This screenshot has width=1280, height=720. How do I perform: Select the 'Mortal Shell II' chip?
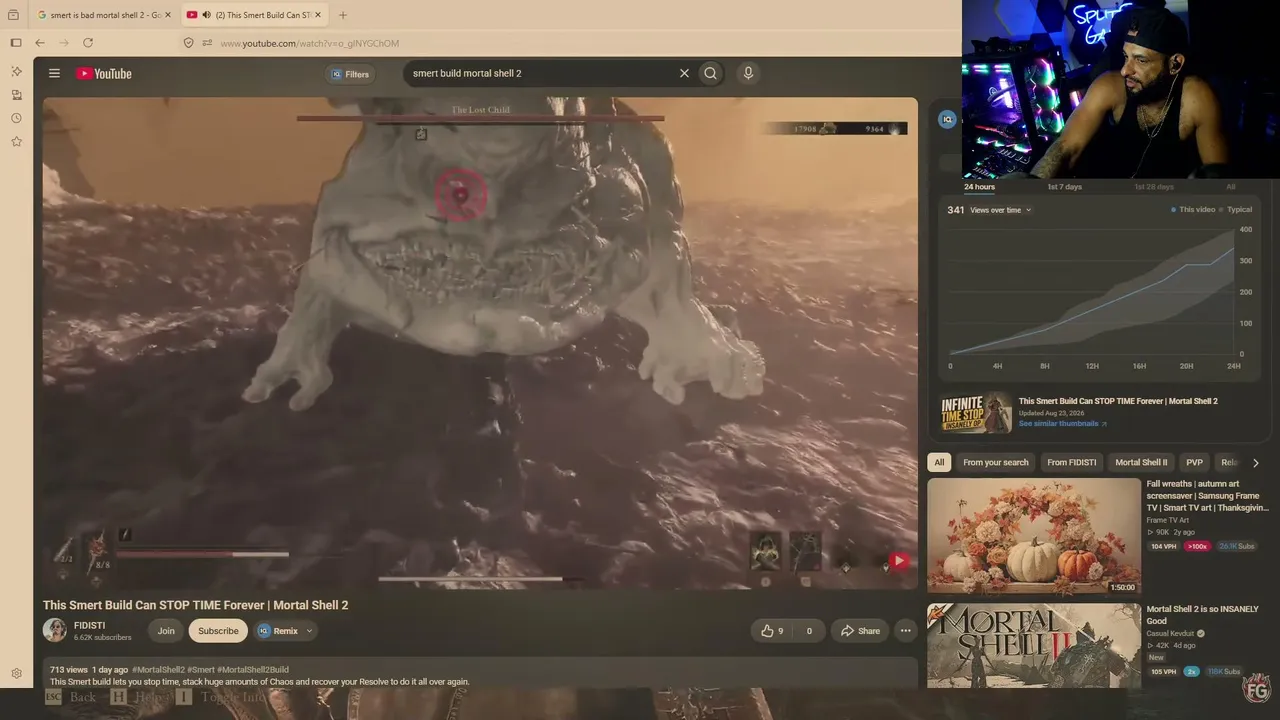(1141, 463)
